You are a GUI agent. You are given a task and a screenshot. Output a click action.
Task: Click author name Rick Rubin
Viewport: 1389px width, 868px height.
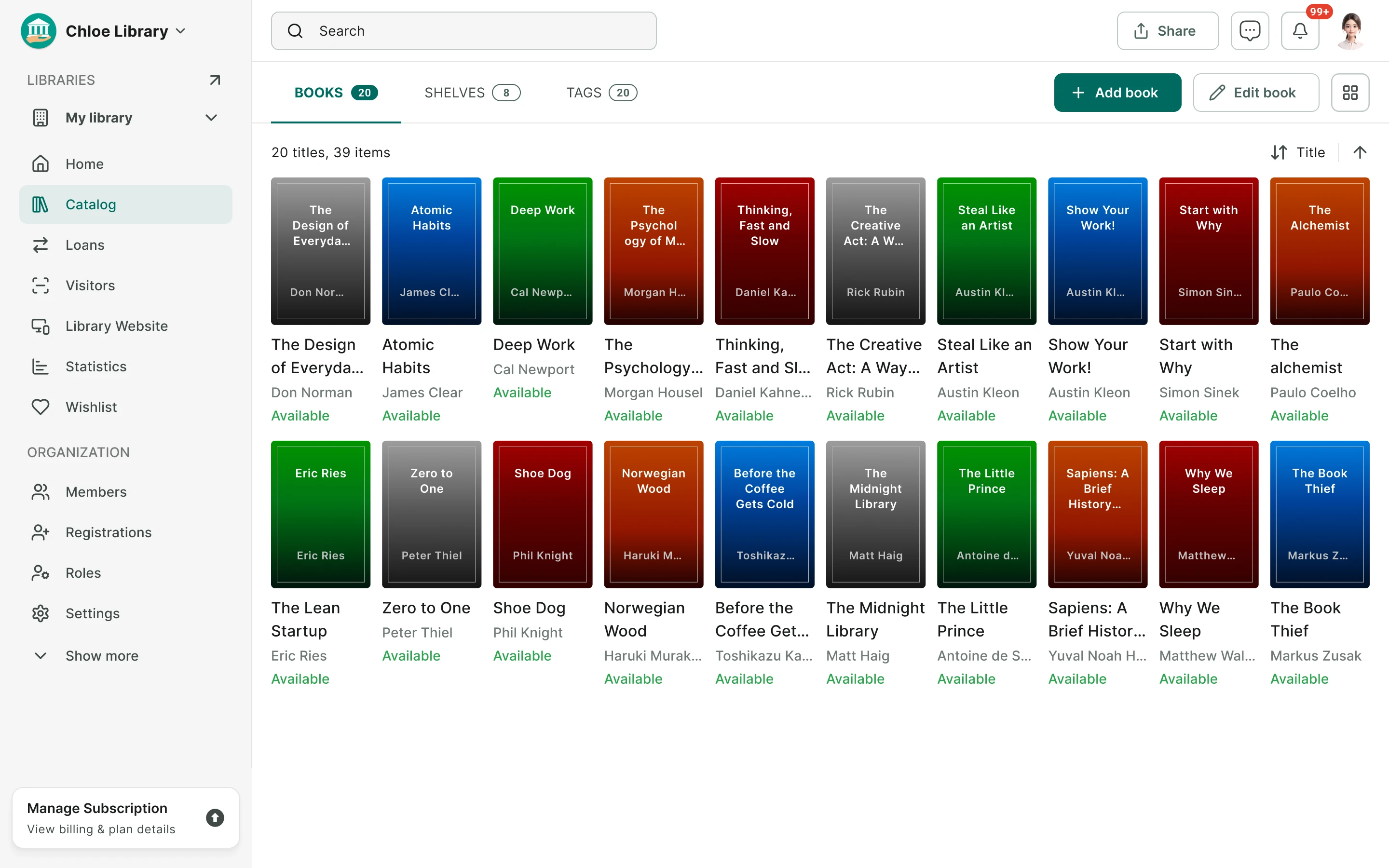pos(860,393)
